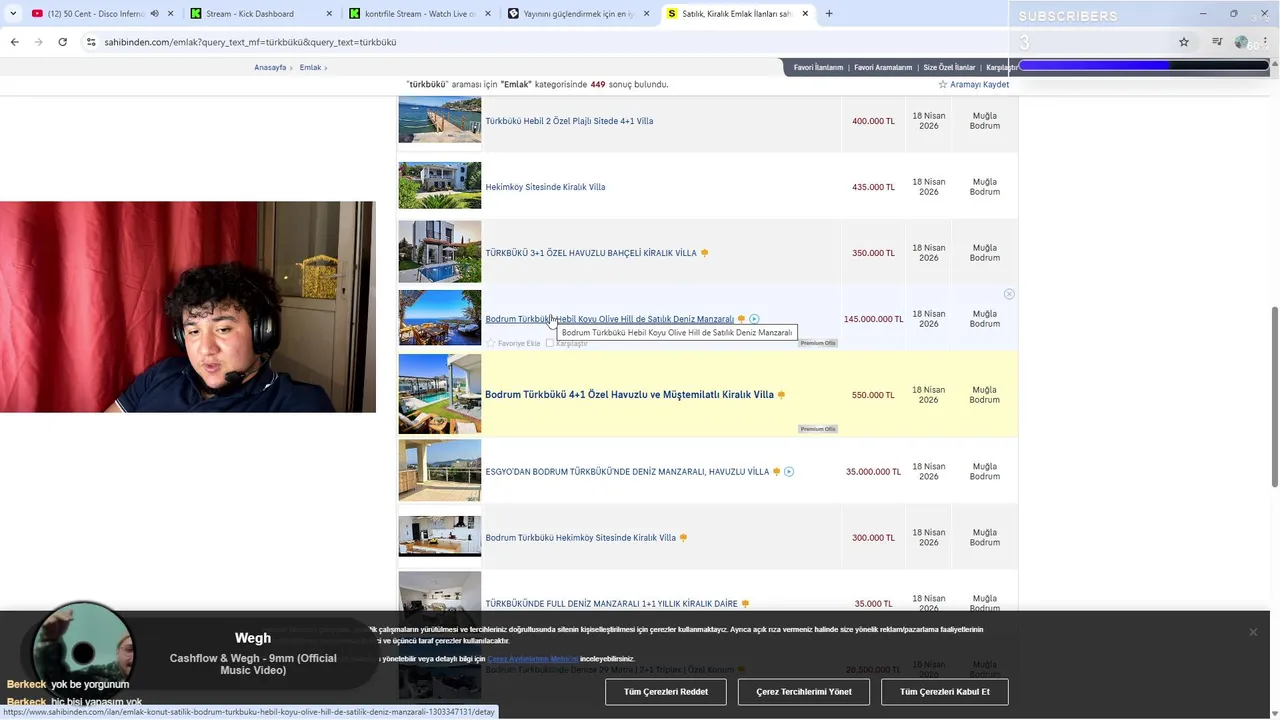This screenshot has width=1280, height=720.
Task: Click the Favoriye Ekle star icon
Action: (491, 343)
